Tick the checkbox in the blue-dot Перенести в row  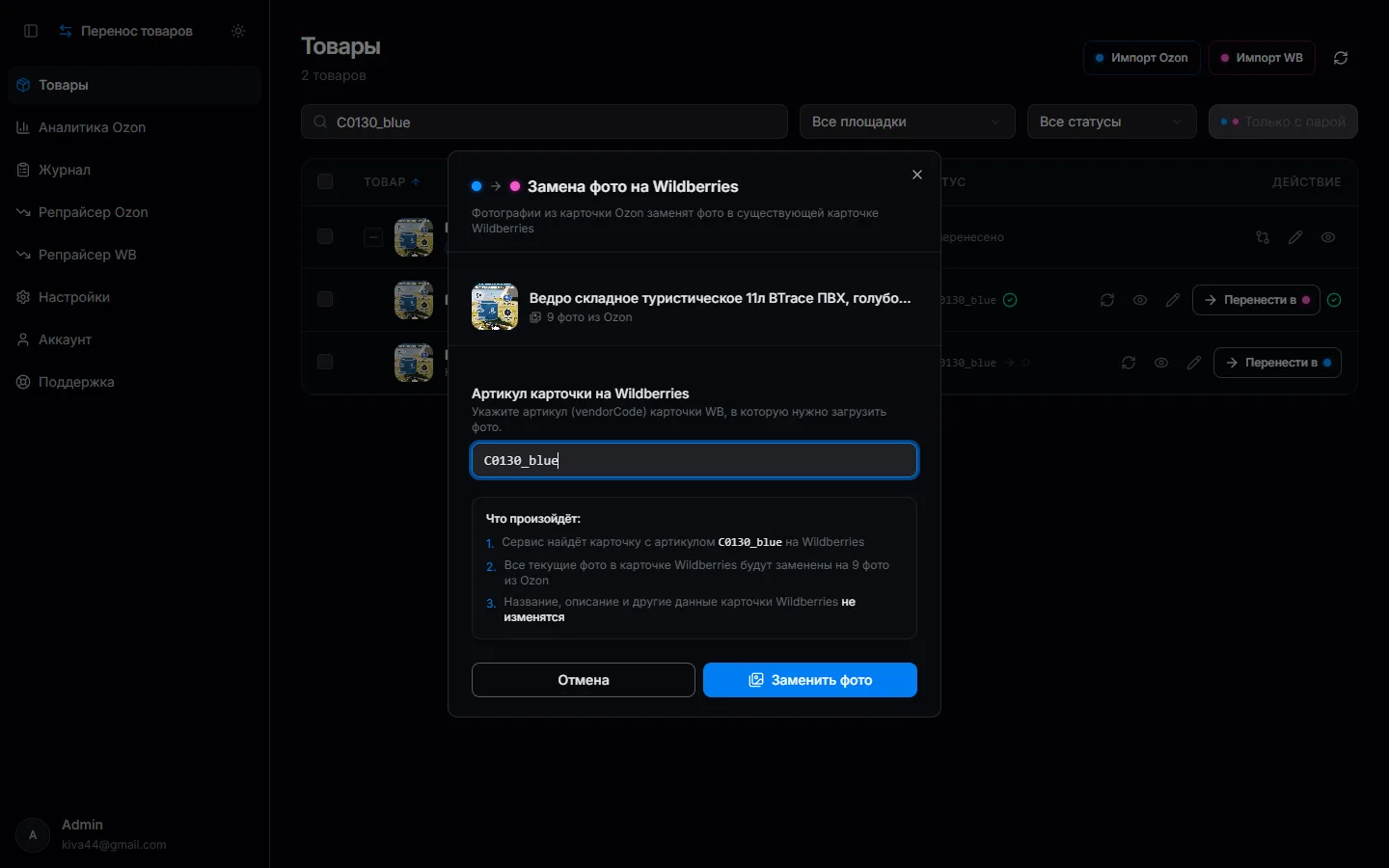(x=325, y=362)
